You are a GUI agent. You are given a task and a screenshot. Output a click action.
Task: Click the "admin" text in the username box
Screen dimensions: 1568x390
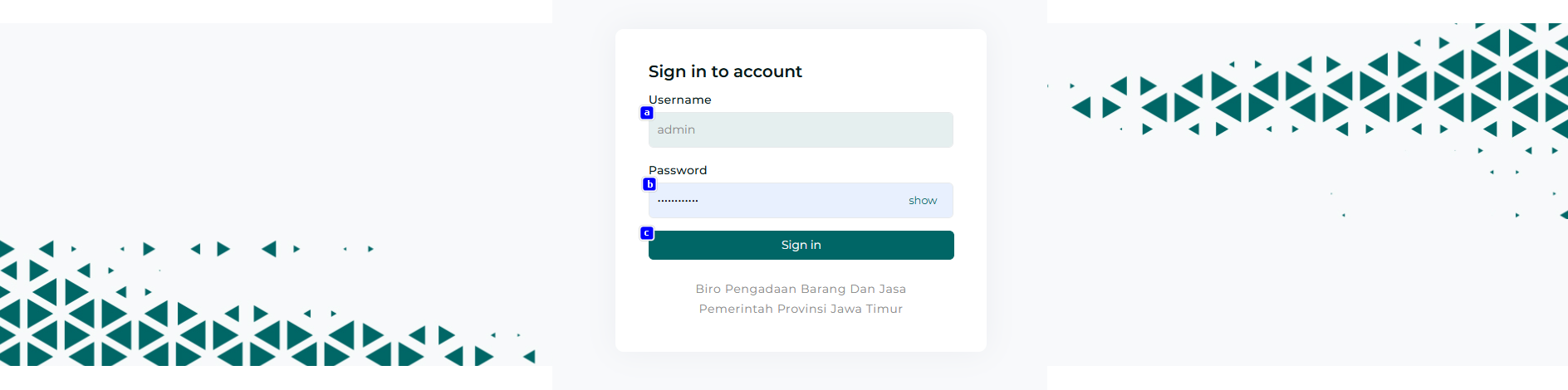click(x=676, y=130)
